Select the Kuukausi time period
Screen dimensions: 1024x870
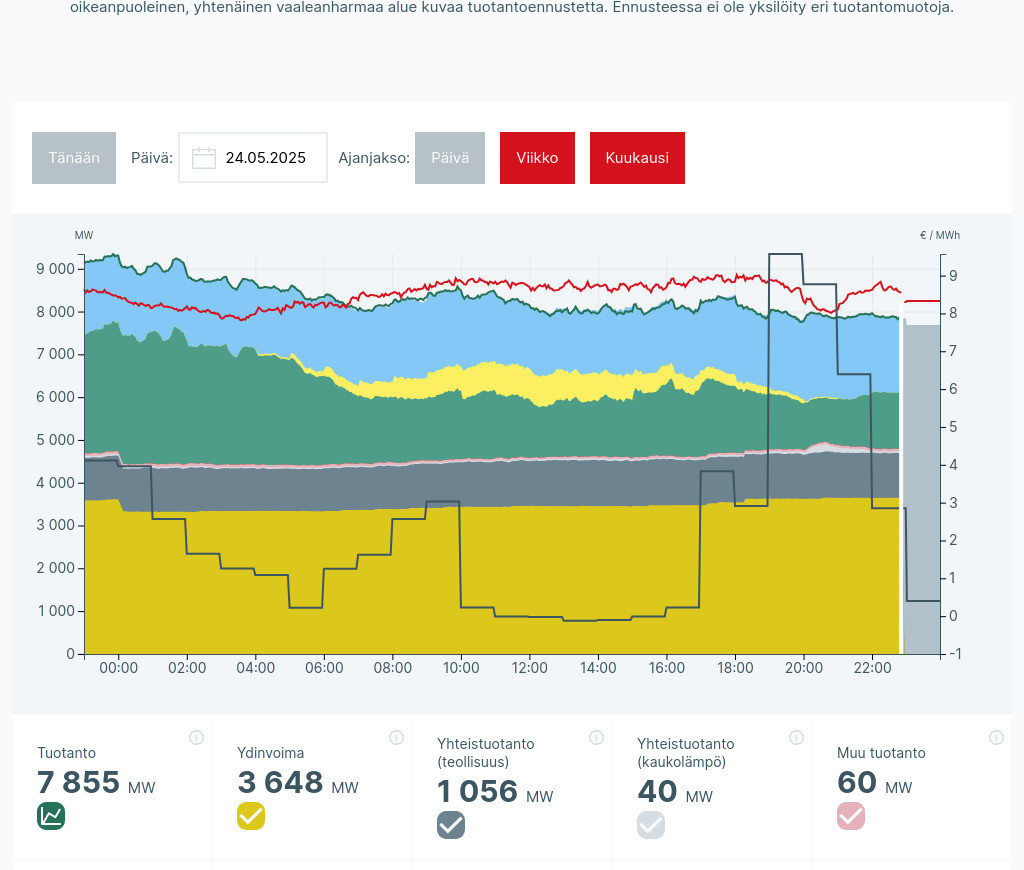coord(637,158)
